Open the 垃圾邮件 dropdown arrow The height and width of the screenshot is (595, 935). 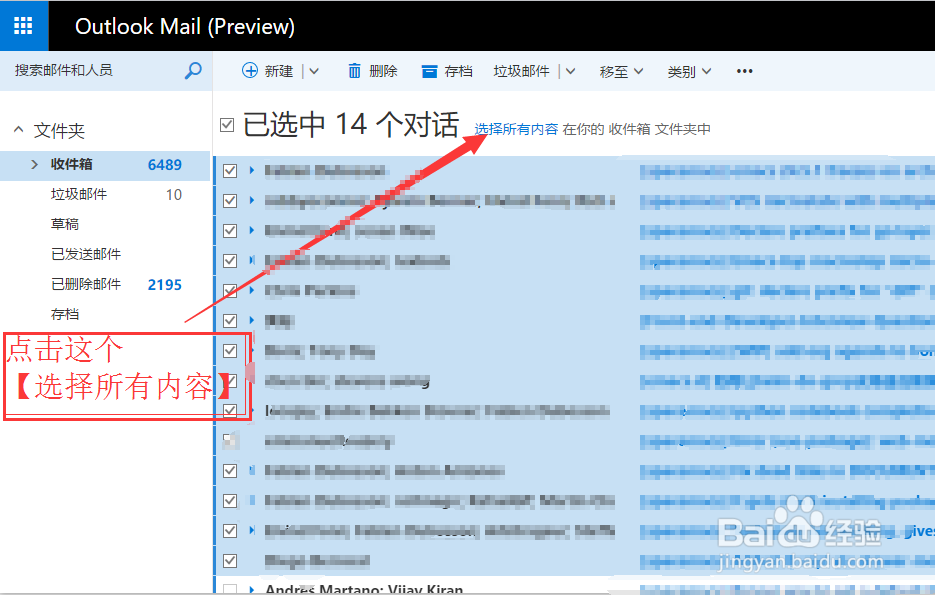coord(570,72)
